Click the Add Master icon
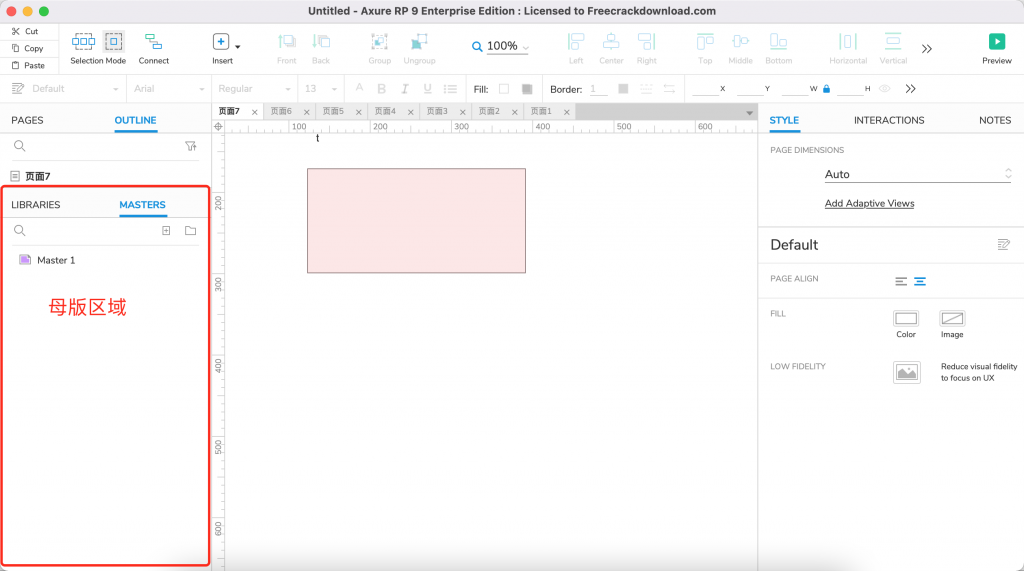Viewport: 1024px width, 571px height. pos(166,231)
